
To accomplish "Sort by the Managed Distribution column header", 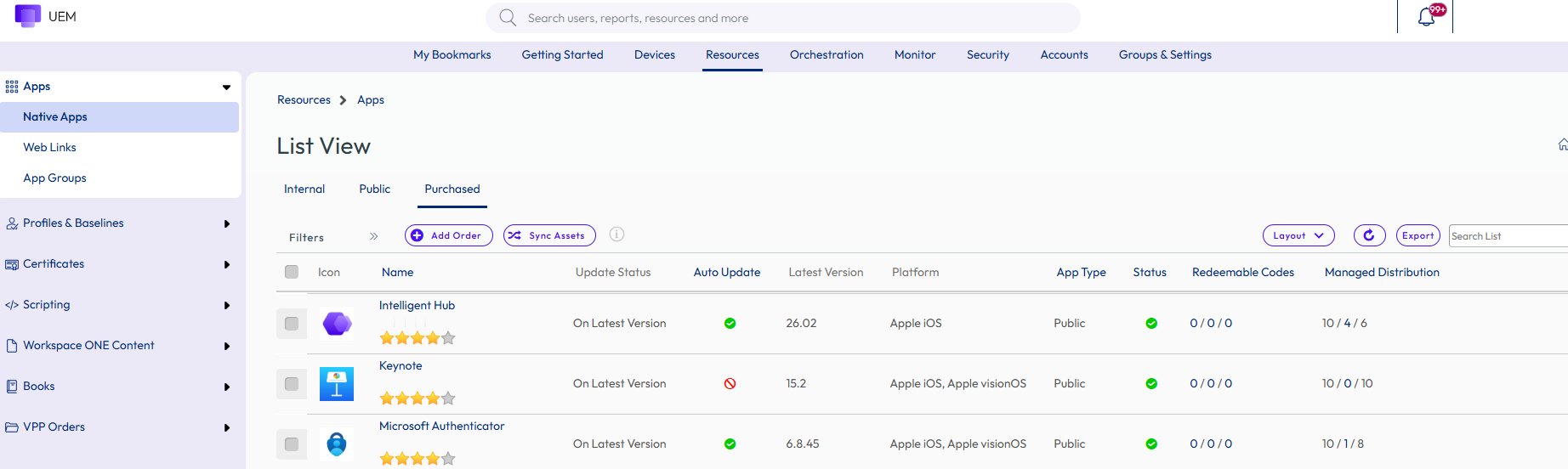I will (x=1382, y=272).
